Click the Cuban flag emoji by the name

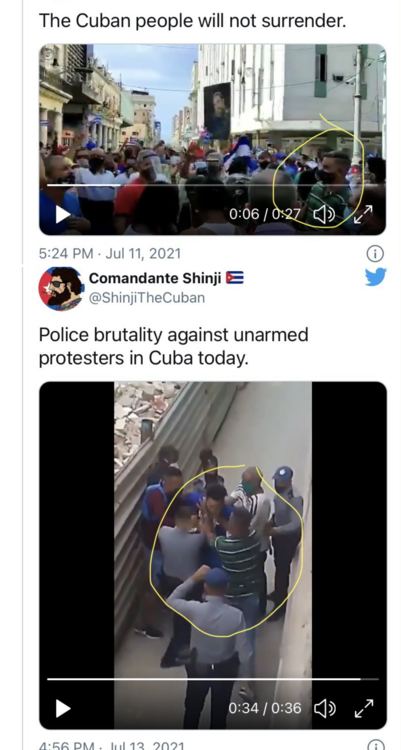[x=235, y=278]
